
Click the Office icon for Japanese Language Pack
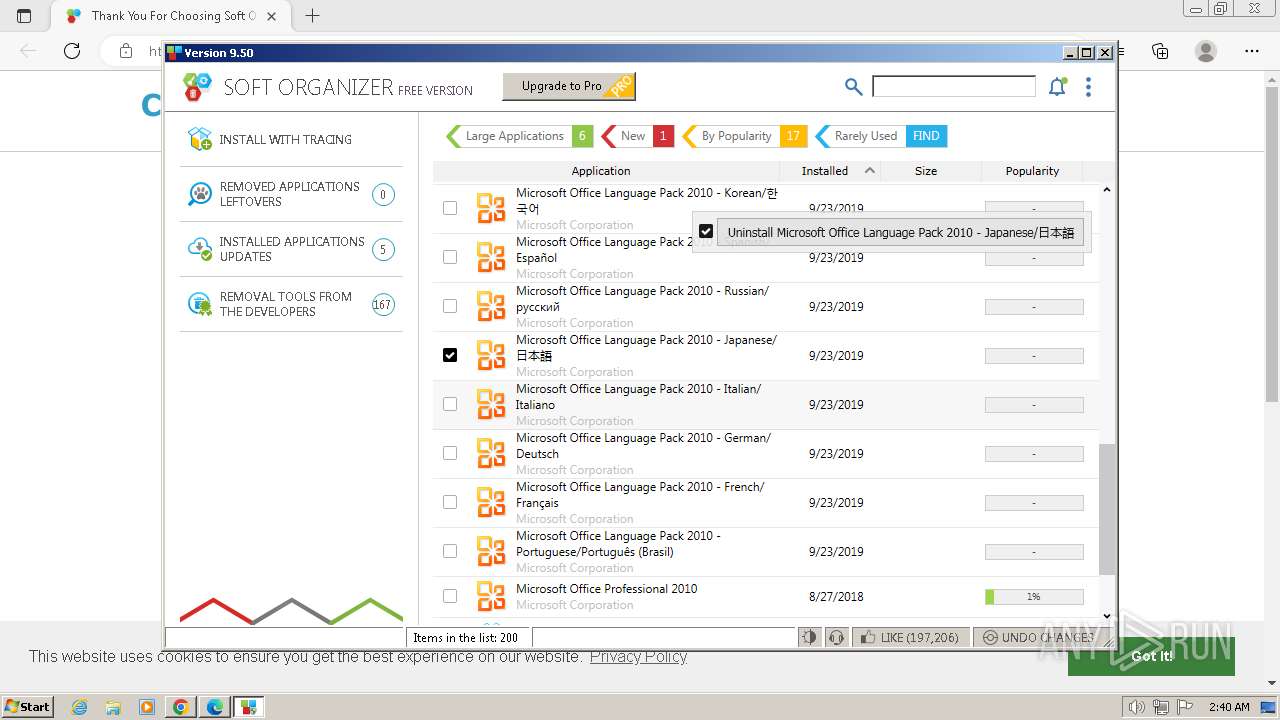491,355
